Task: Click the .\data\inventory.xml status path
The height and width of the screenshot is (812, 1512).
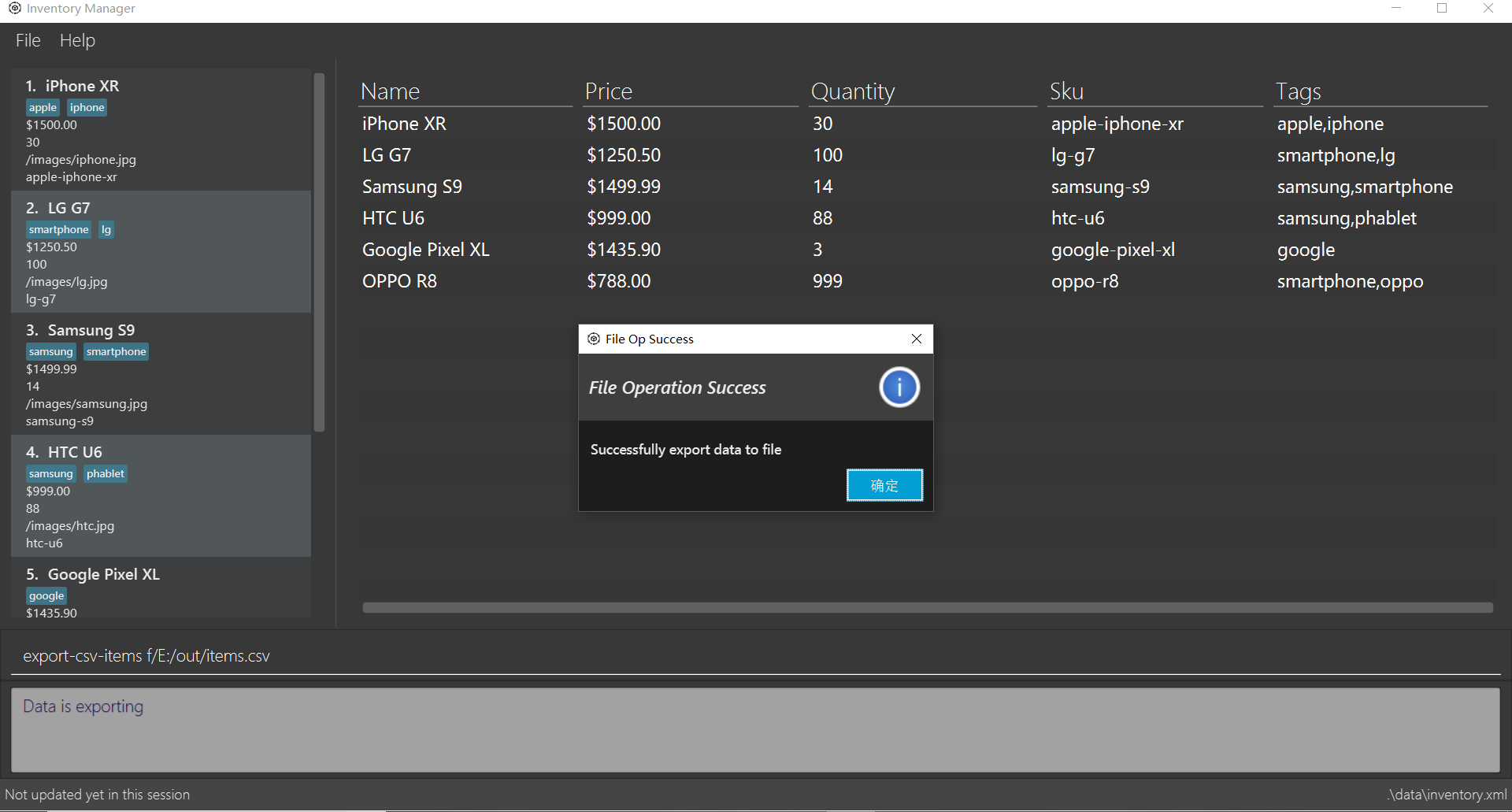Action: [1447, 795]
